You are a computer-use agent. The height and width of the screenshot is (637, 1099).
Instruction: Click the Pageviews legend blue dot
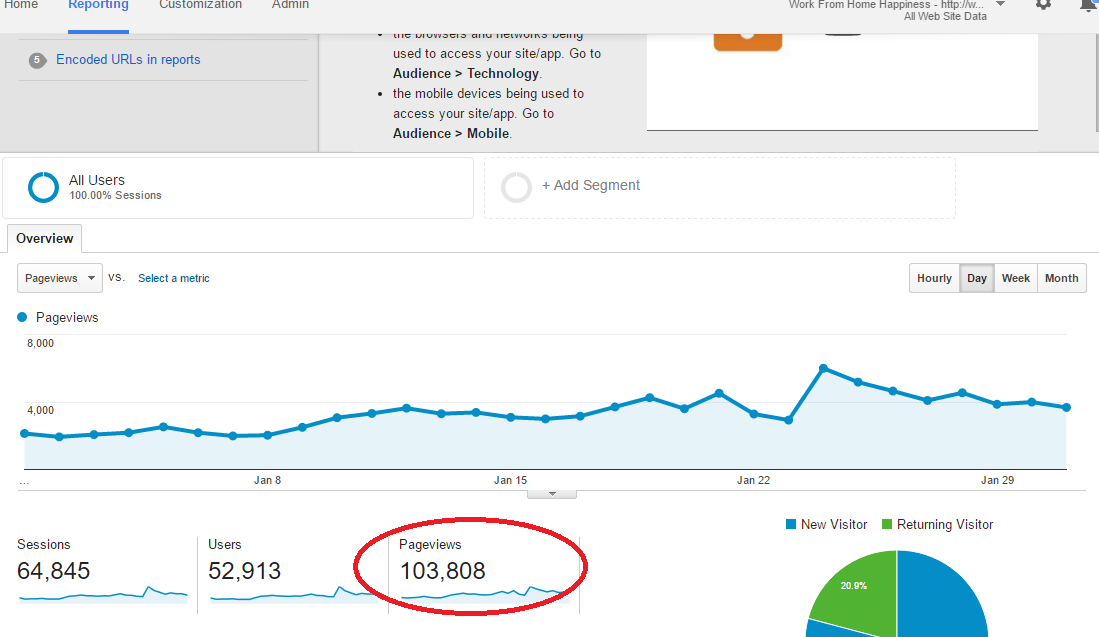[22, 317]
